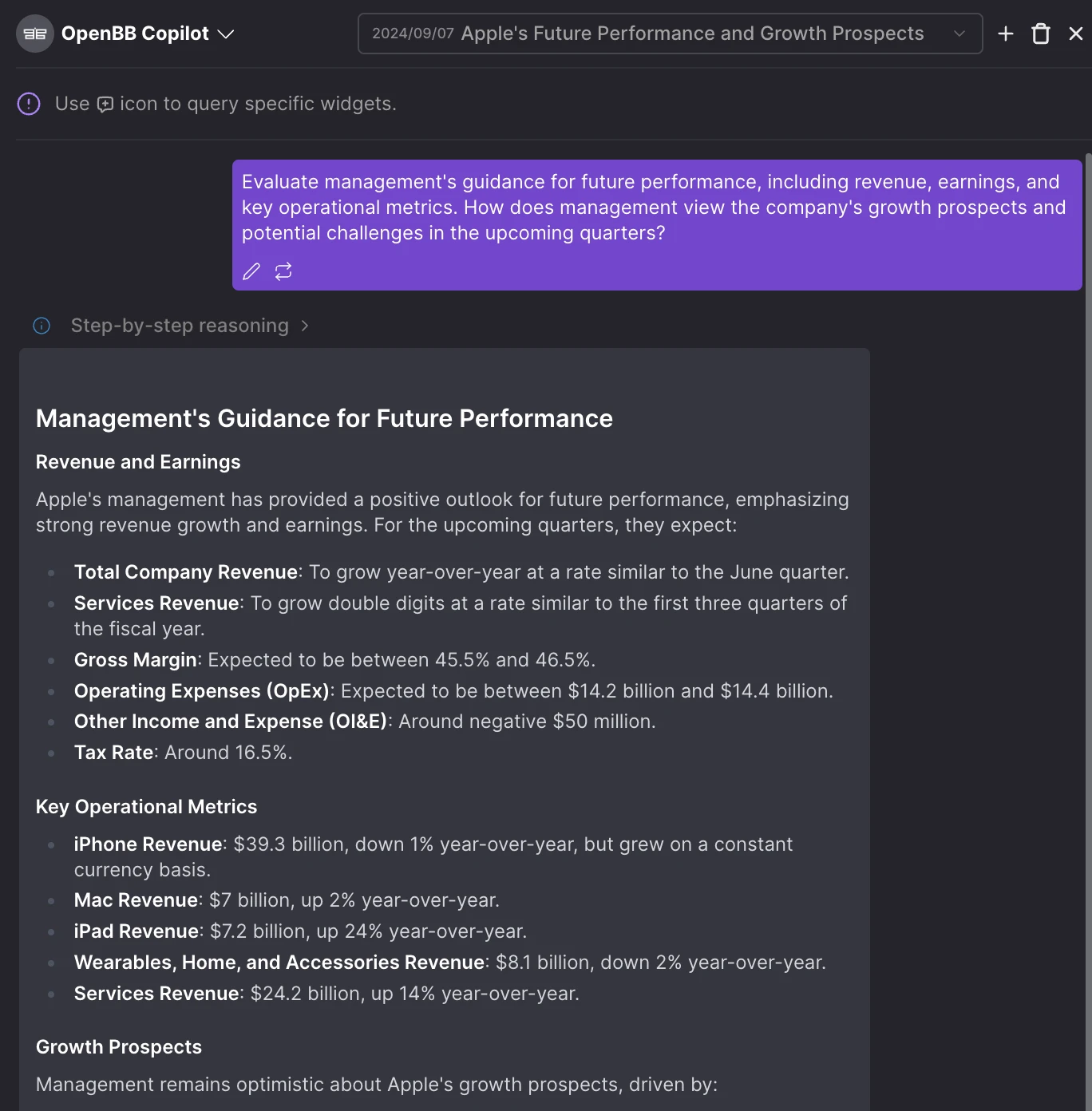Select the Apple's Future Performance conversation title
The height and width of the screenshot is (1111, 1092).
[692, 34]
